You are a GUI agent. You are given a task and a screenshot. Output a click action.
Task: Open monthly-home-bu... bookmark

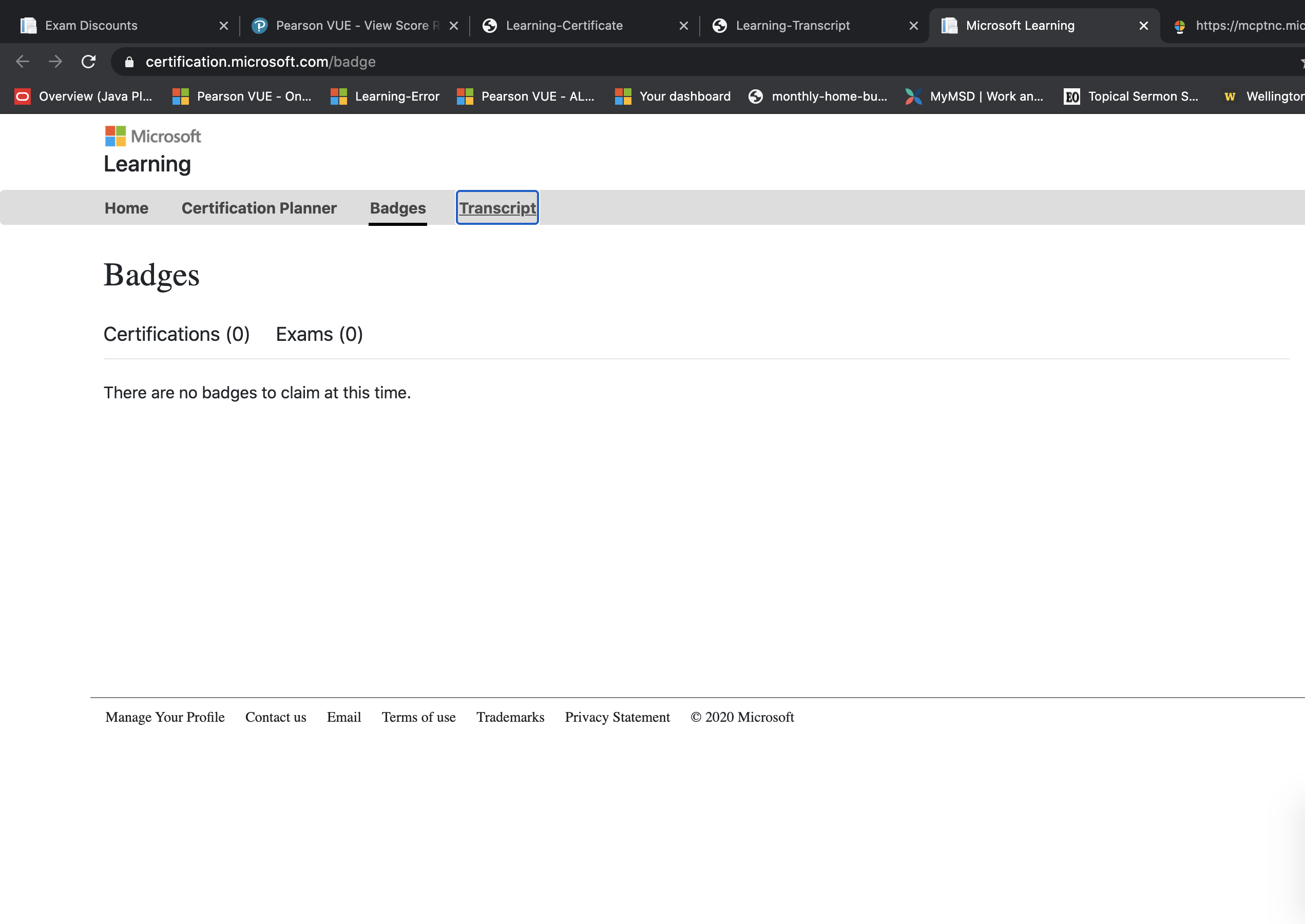[x=818, y=97]
